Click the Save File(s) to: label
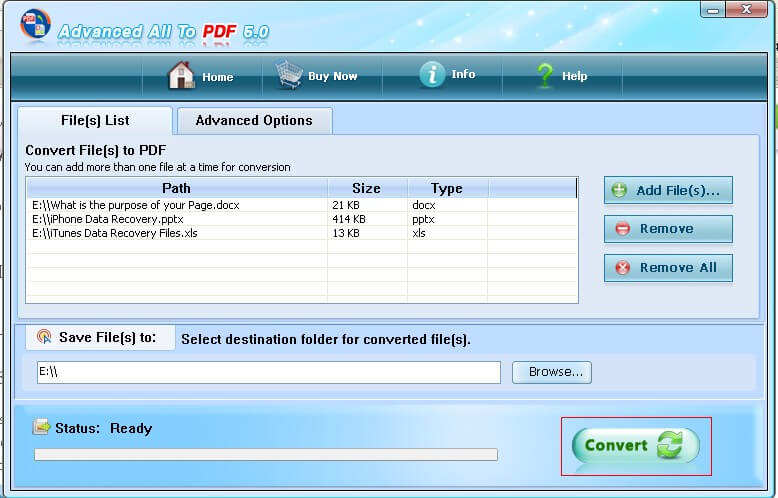The width and height of the screenshot is (778, 498). coord(107,337)
